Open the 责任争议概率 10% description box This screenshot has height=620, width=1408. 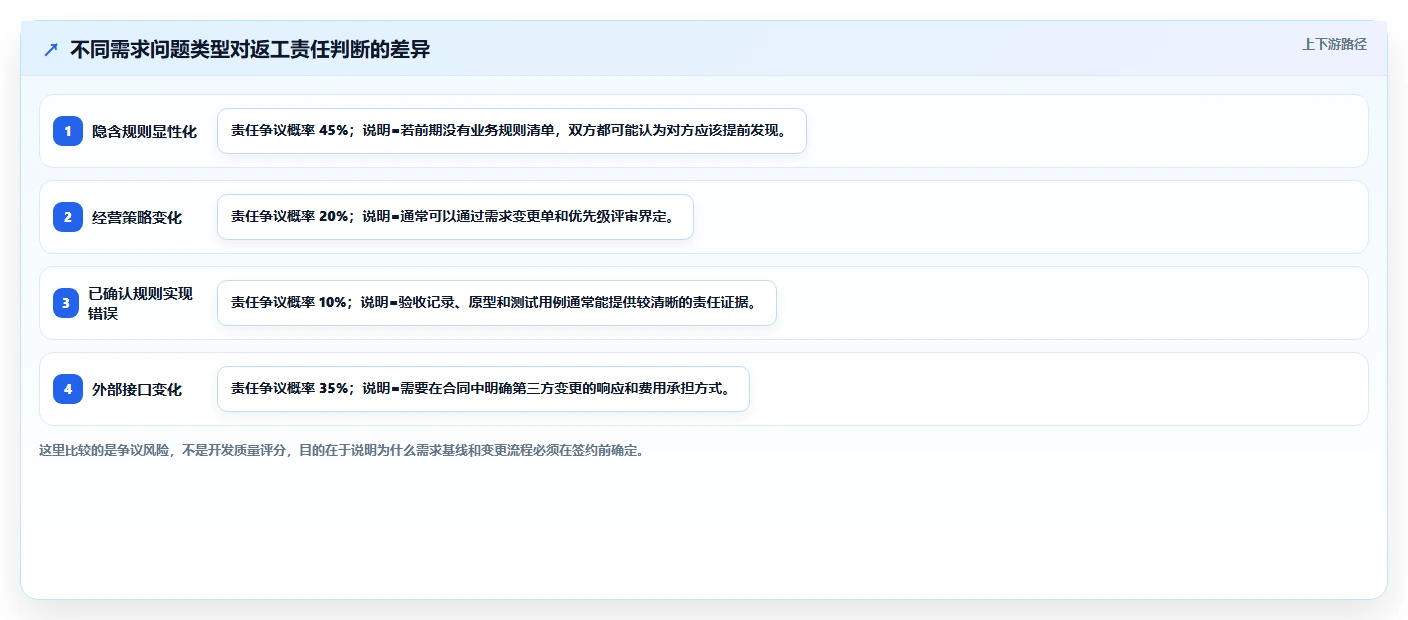(x=497, y=303)
